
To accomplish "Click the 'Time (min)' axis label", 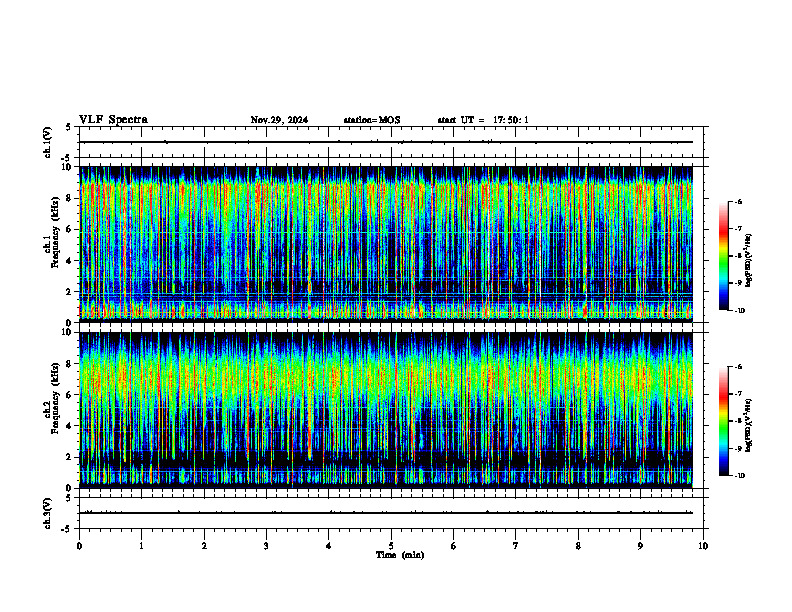I will click(400, 555).
